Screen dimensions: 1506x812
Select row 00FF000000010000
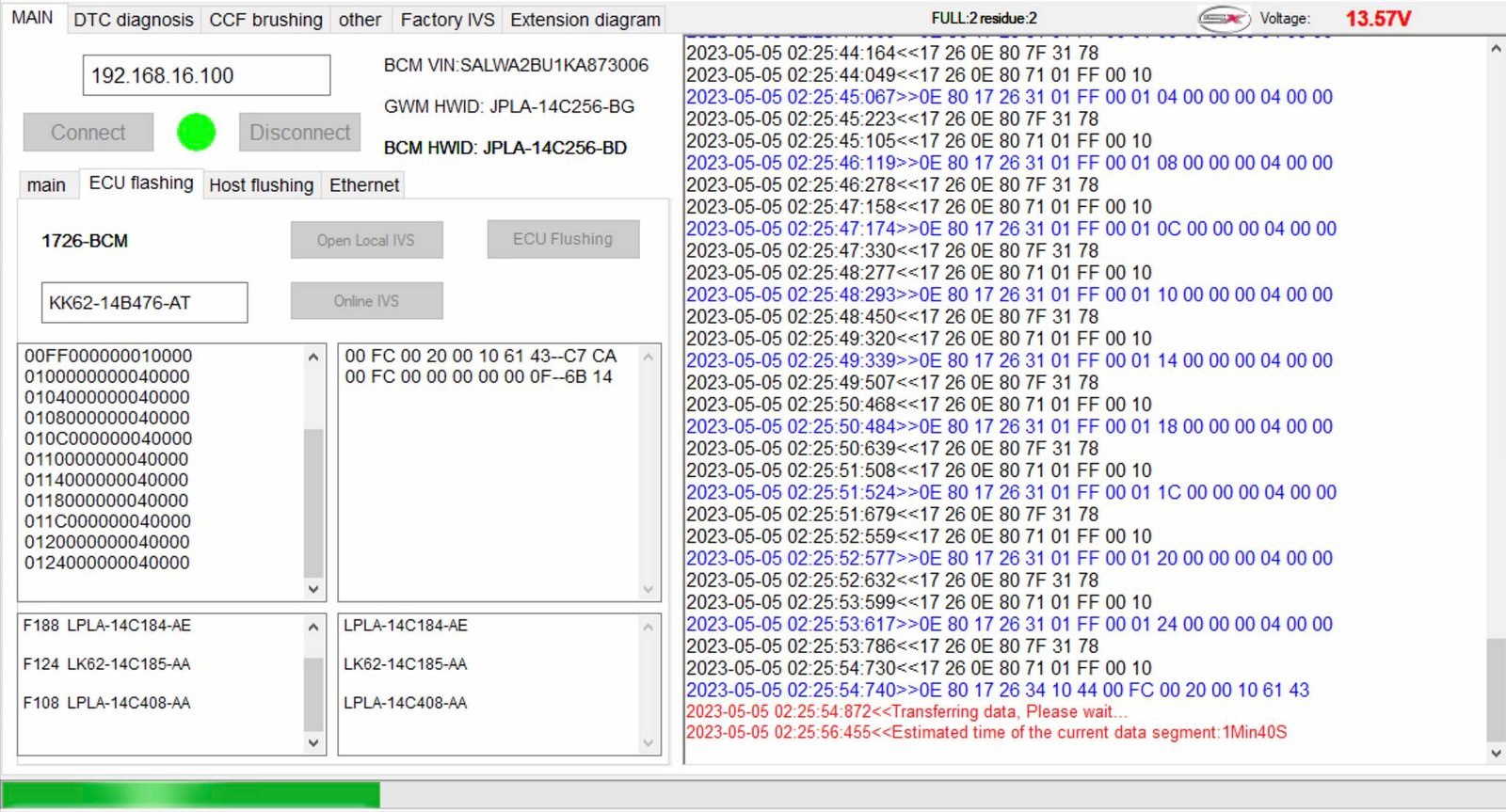108,356
